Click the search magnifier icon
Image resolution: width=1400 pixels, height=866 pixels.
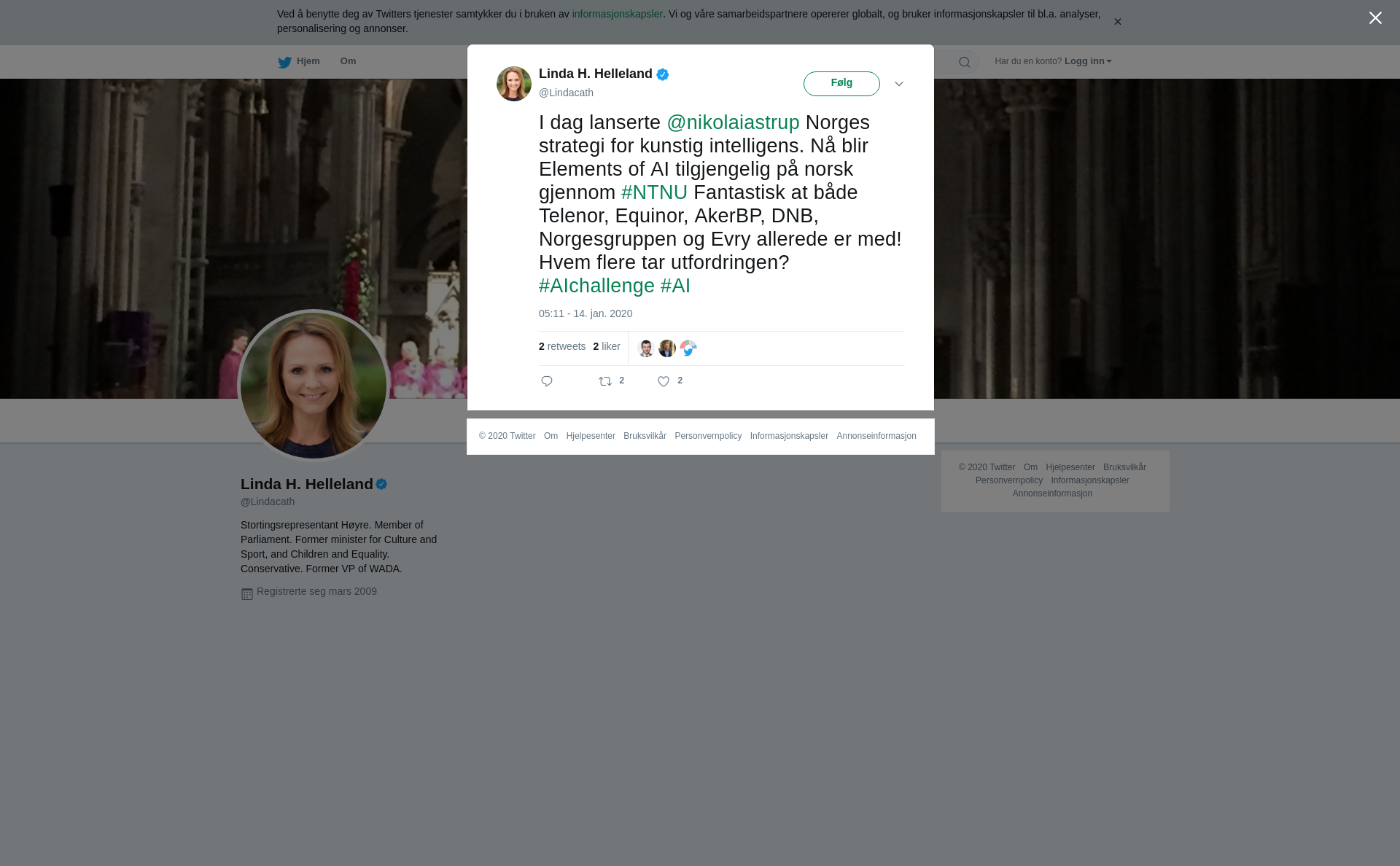[965, 62]
